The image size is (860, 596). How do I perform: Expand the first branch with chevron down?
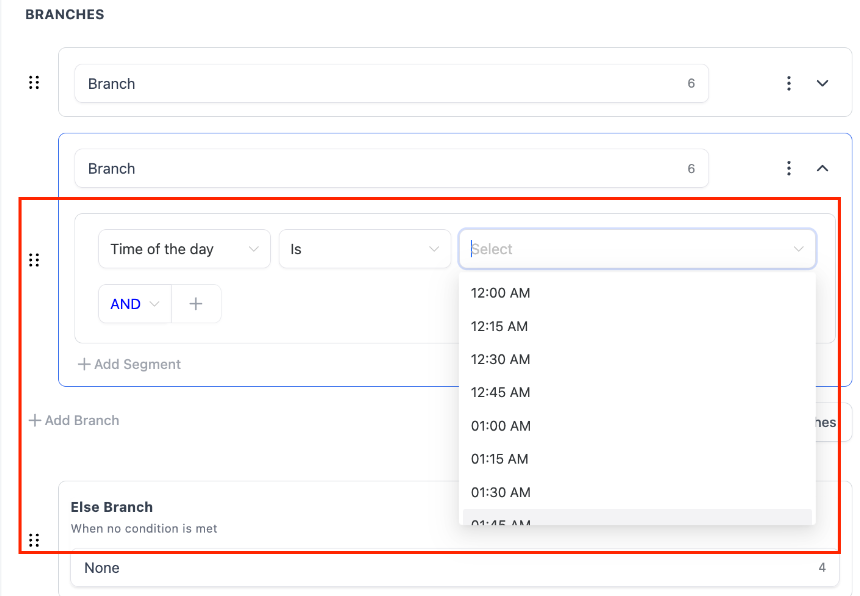823,83
